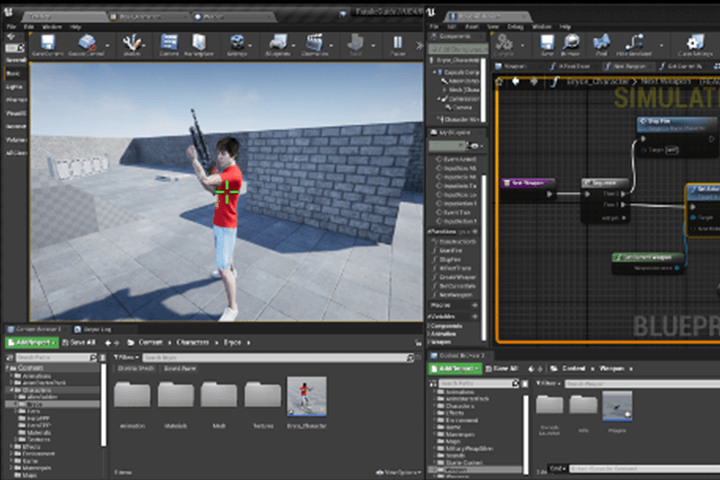Open the Asset menu in the blueprint editor
Screen dimensions: 720x480
click(472, 27)
